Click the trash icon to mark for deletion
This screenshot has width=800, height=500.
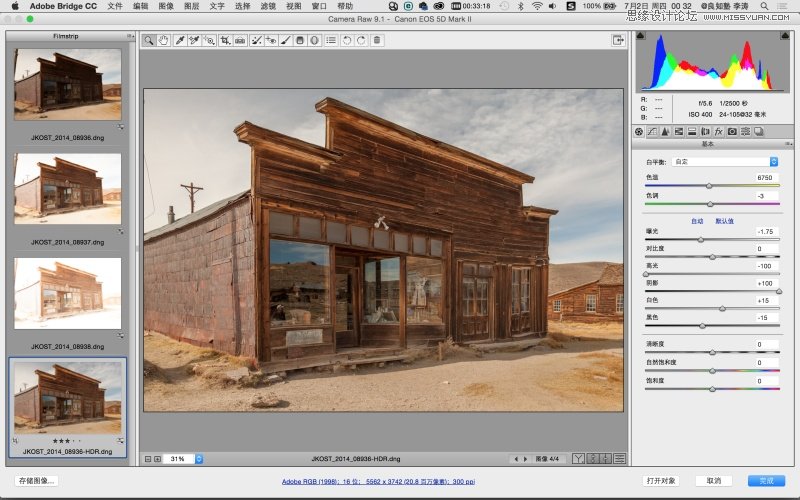(376, 40)
